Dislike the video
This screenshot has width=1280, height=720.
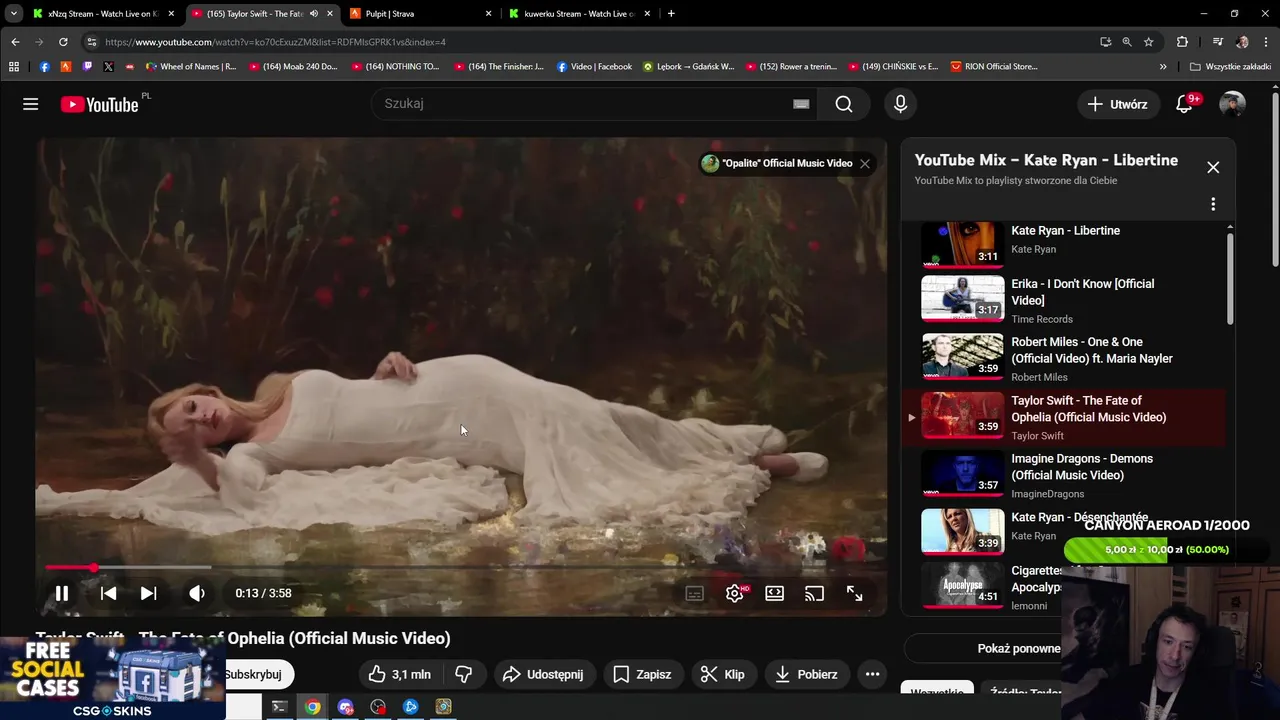coord(463,674)
